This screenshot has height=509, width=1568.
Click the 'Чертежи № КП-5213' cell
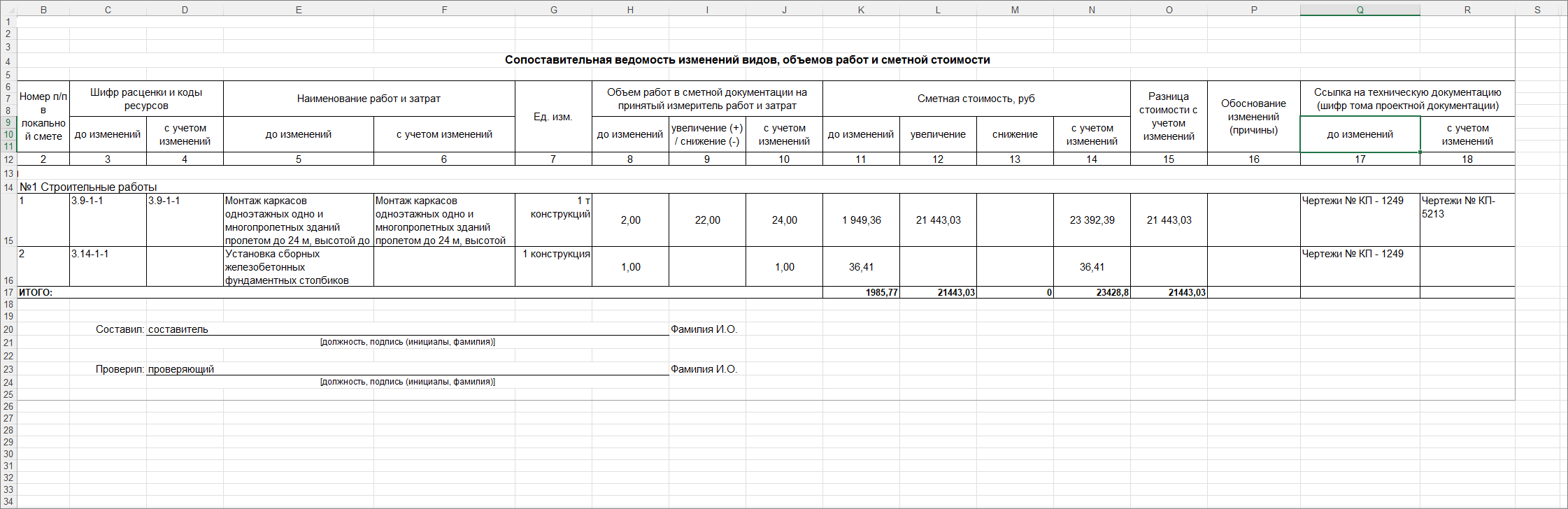point(1467,220)
